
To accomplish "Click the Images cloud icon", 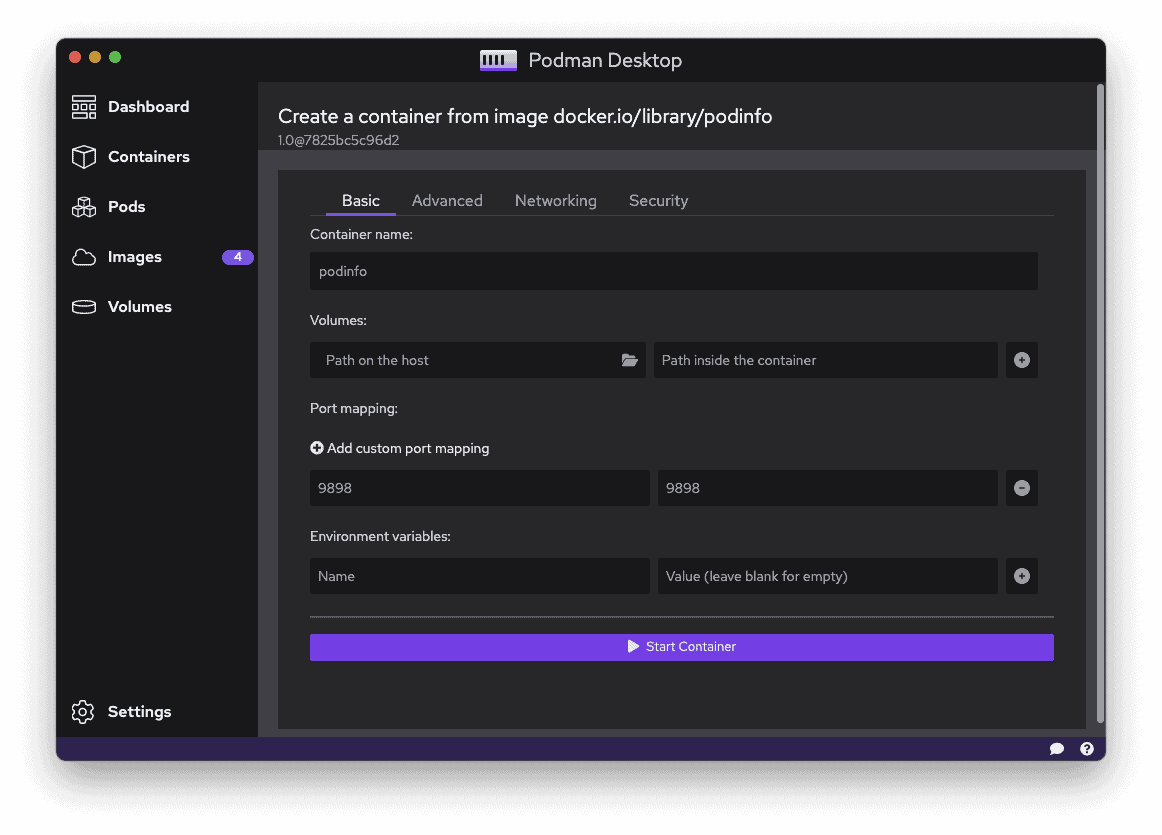I will tap(84, 257).
